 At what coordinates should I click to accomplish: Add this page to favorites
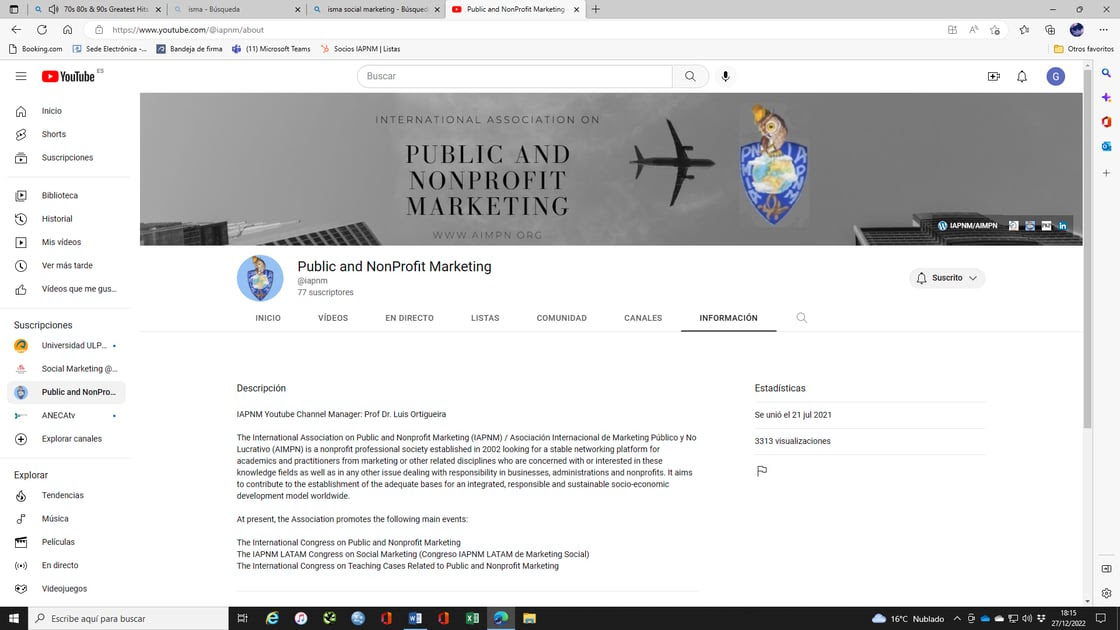click(995, 30)
